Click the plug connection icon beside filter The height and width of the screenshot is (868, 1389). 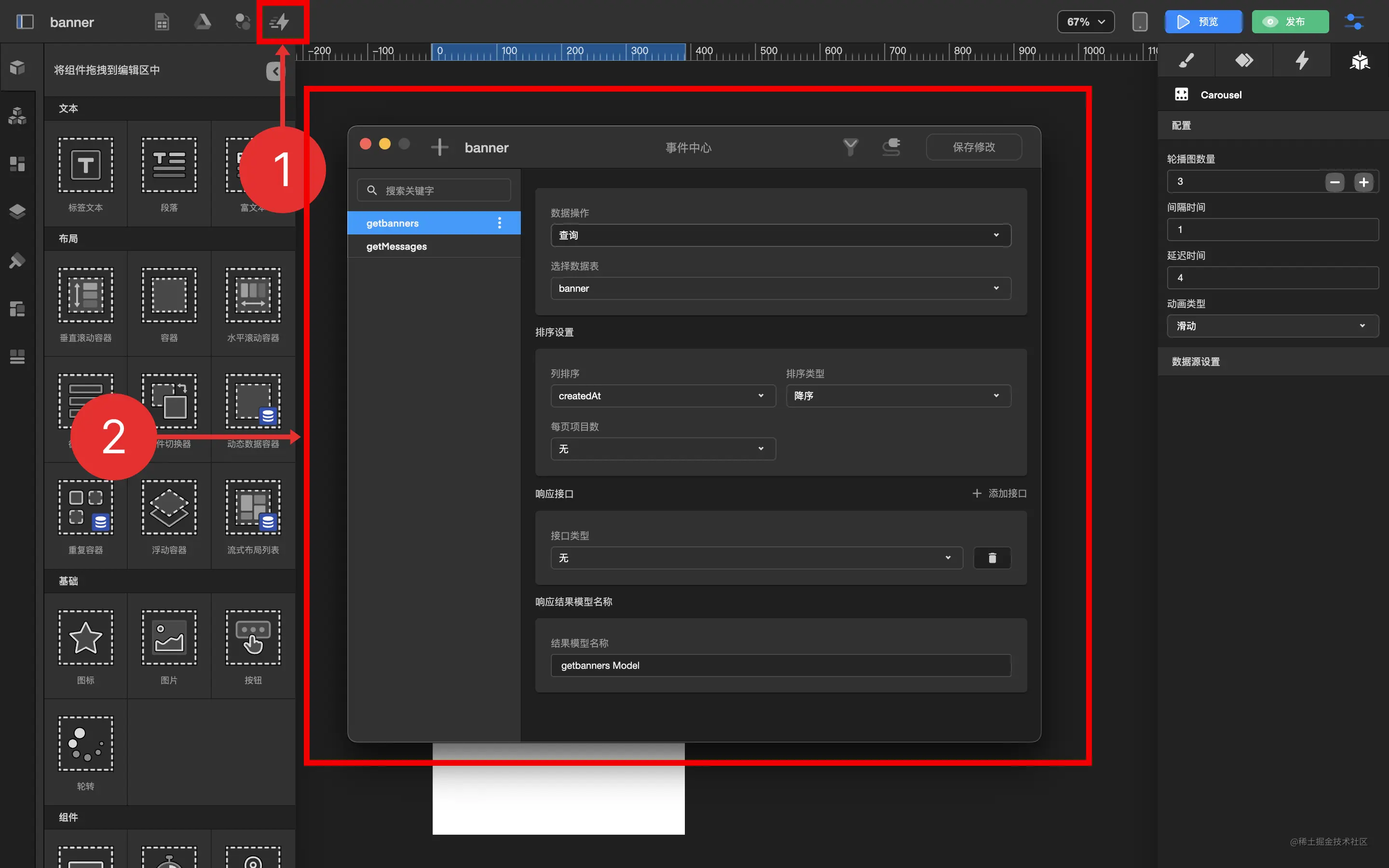(891, 148)
